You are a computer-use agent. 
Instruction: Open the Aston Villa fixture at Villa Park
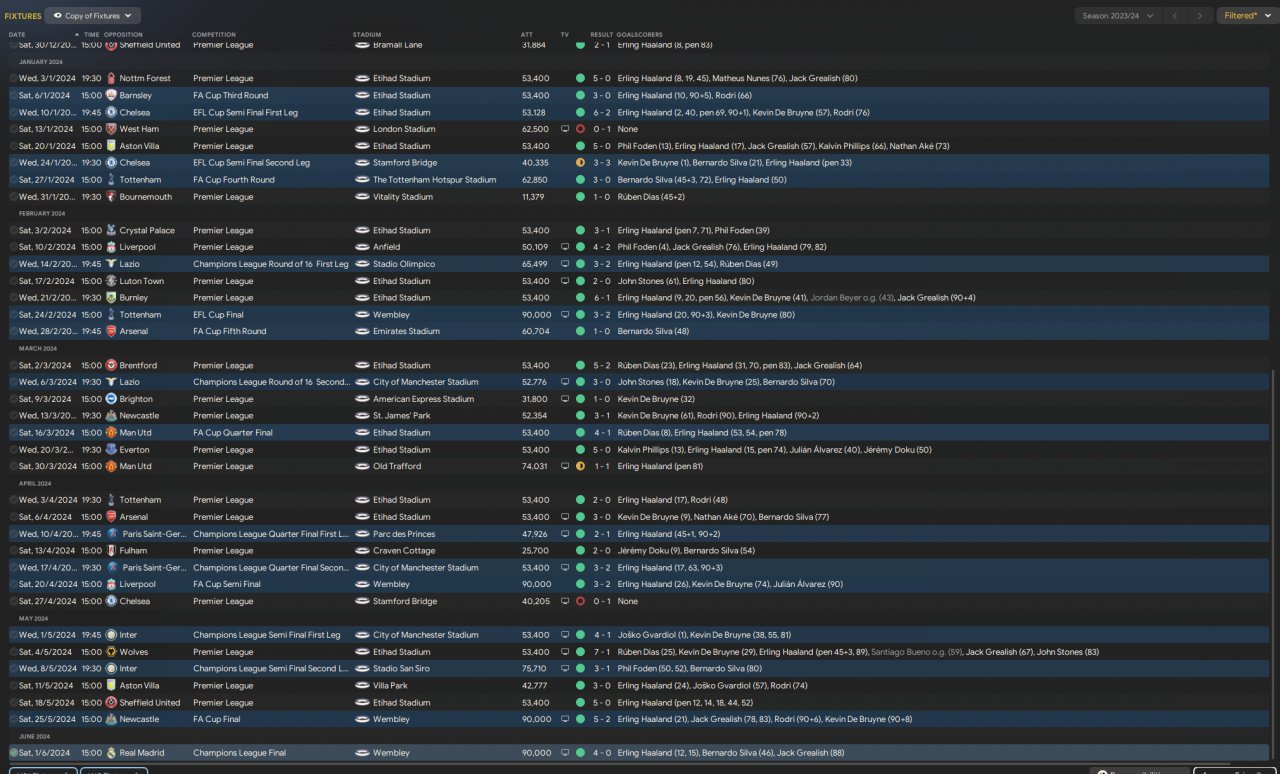coord(640,686)
